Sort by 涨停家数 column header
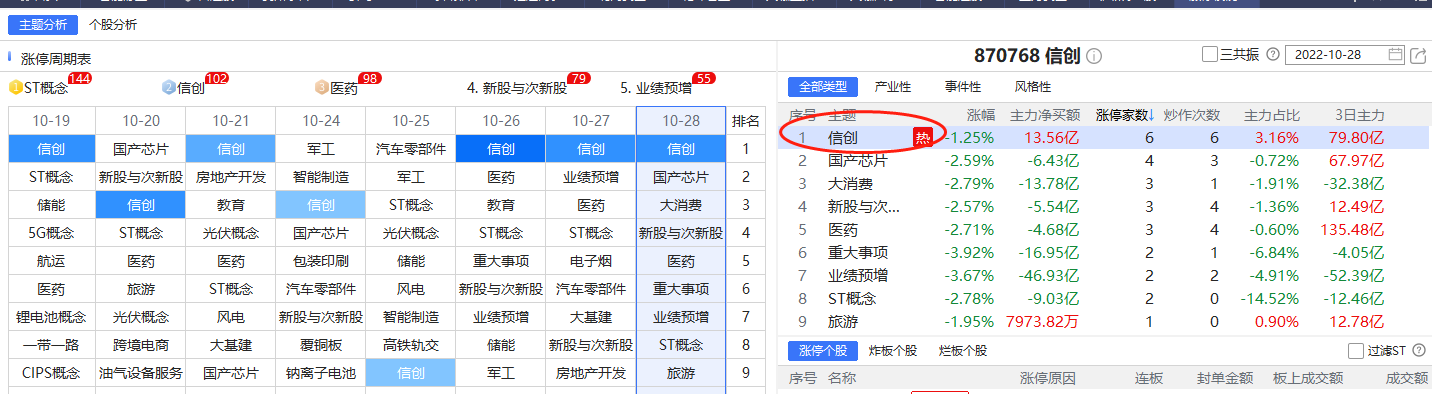Screen dimensions: 1432x394 click(x=1125, y=115)
